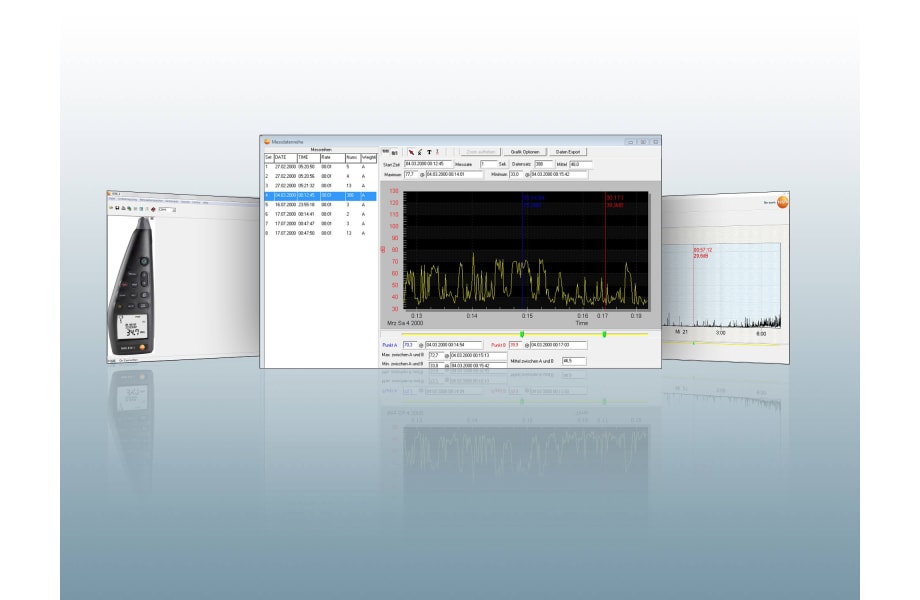Screen dimensions: 920x600
Task: Select the vertical cursor line tool
Action: pyautogui.click(x=436, y=150)
